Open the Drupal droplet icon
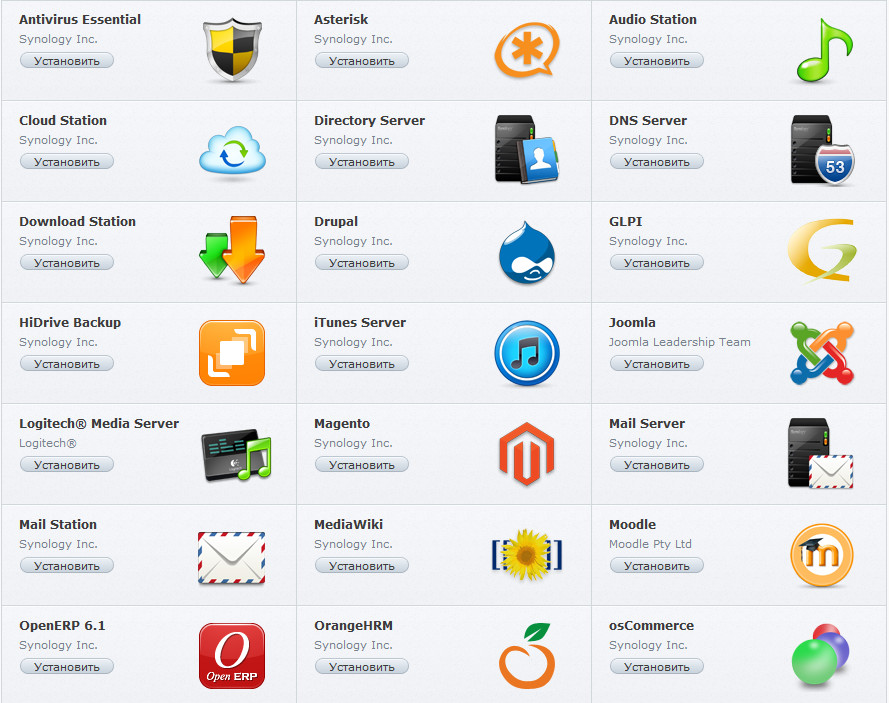Viewport: 889px width, 703px height. 527,252
